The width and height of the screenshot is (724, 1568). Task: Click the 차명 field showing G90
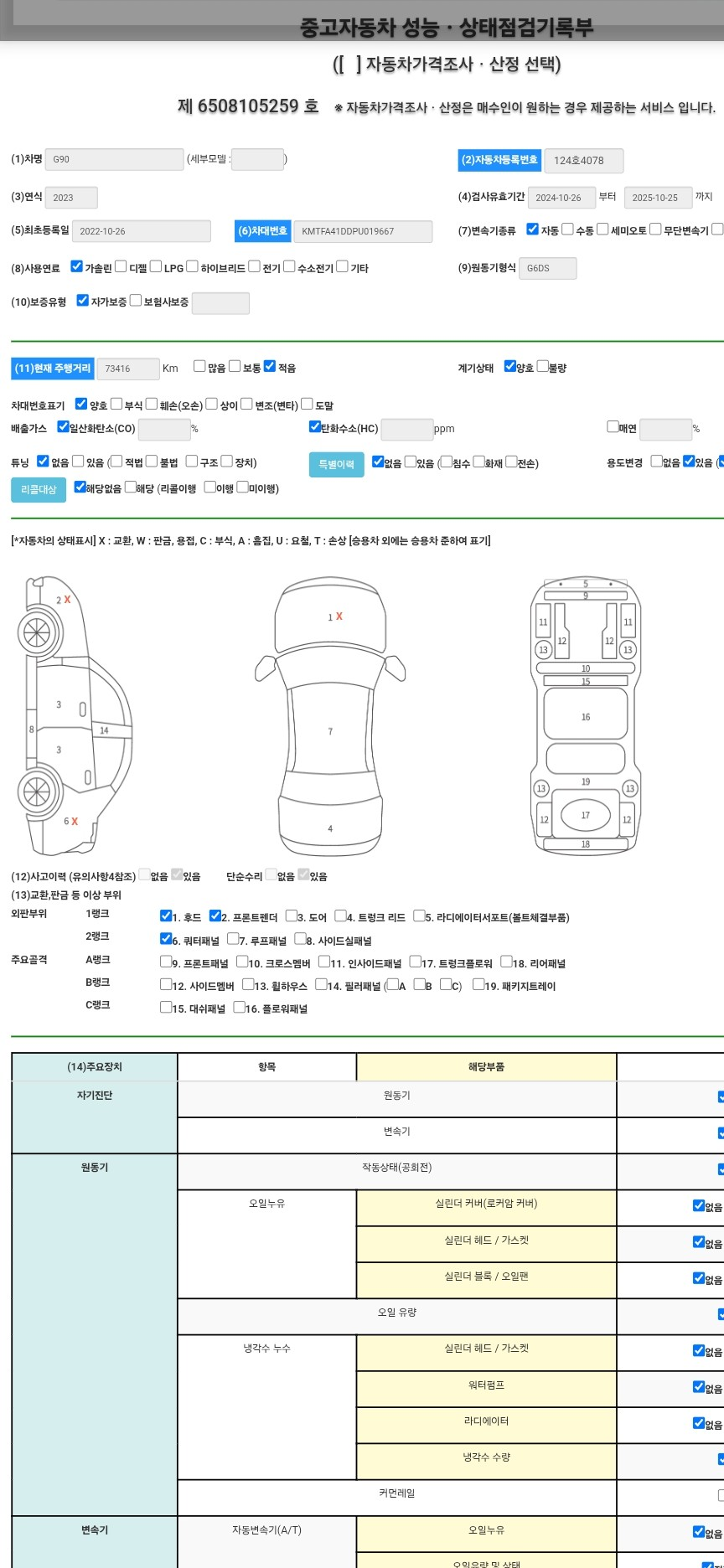(x=114, y=159)
